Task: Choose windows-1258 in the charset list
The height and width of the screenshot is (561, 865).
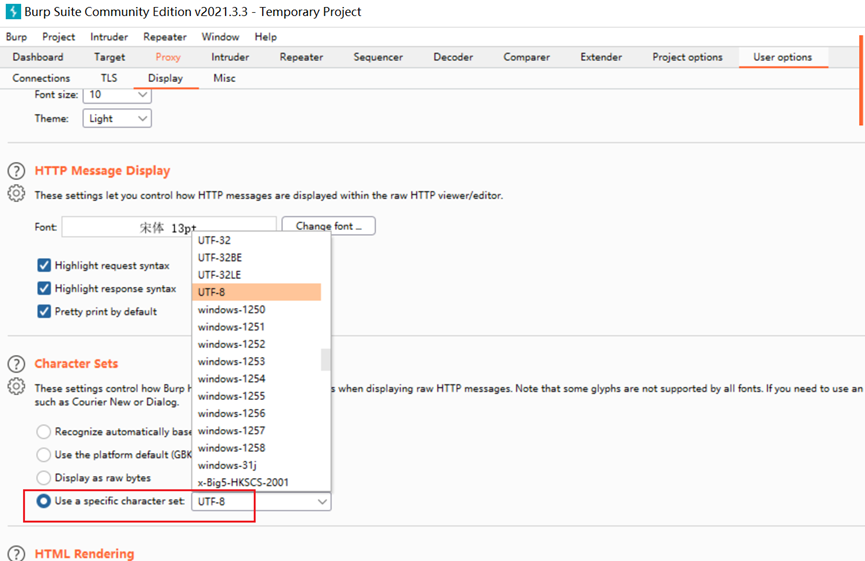Action: click(257, 448)
